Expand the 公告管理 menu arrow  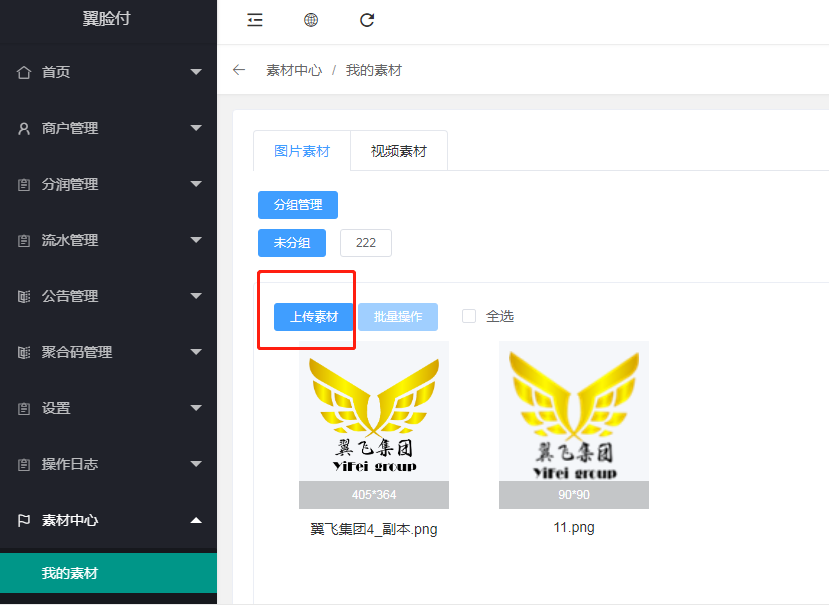point(196,296)
